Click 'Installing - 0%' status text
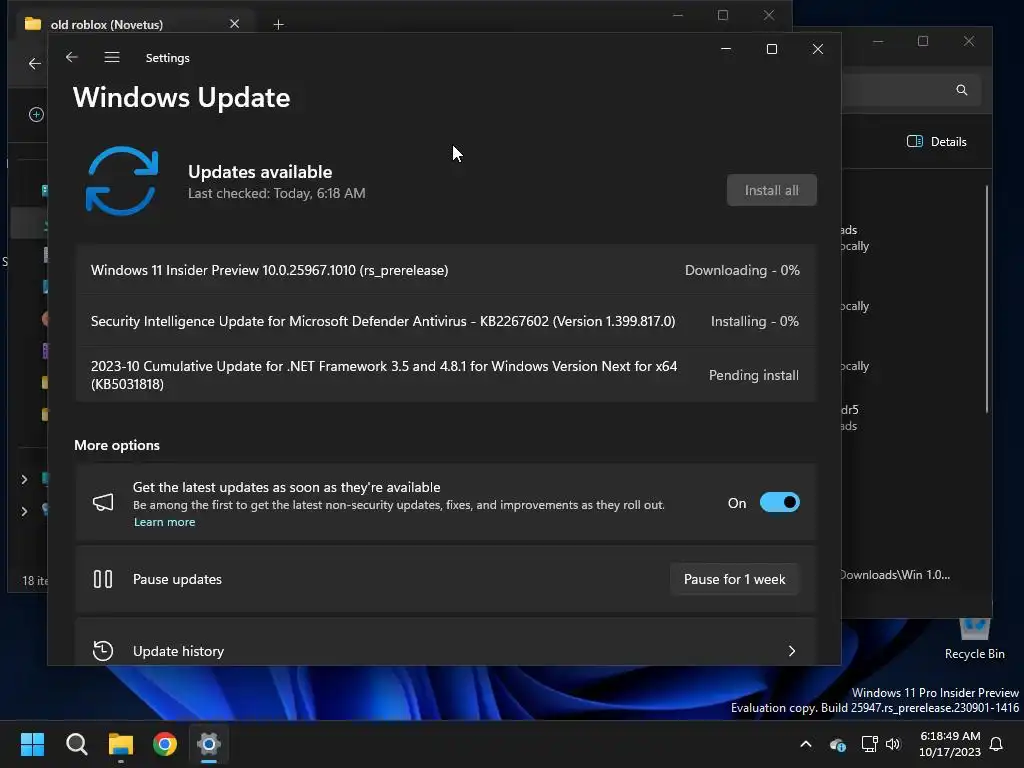 click(754, 321)
